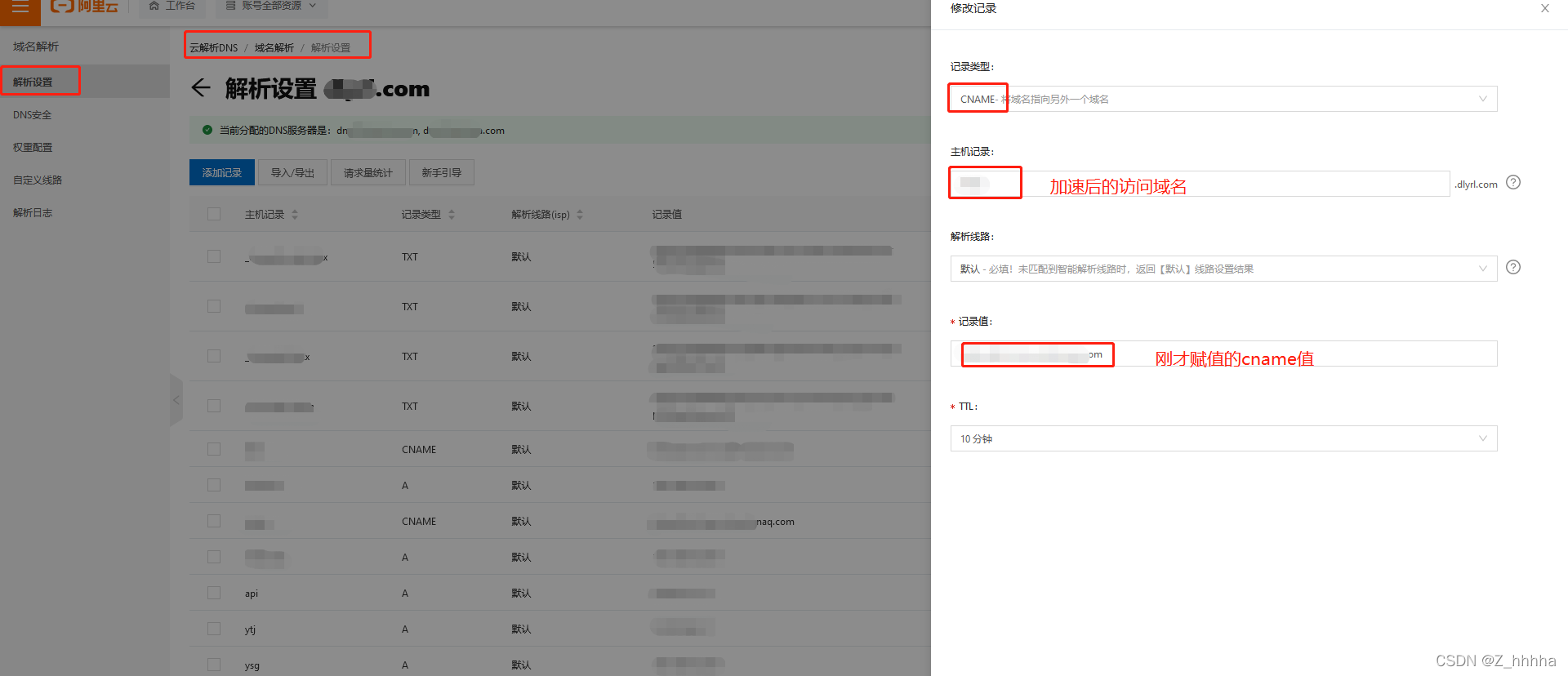Open 解析日志 in the sidebar
The height and width of the screenshot is (676, 1568).
(x=33, y=212)
